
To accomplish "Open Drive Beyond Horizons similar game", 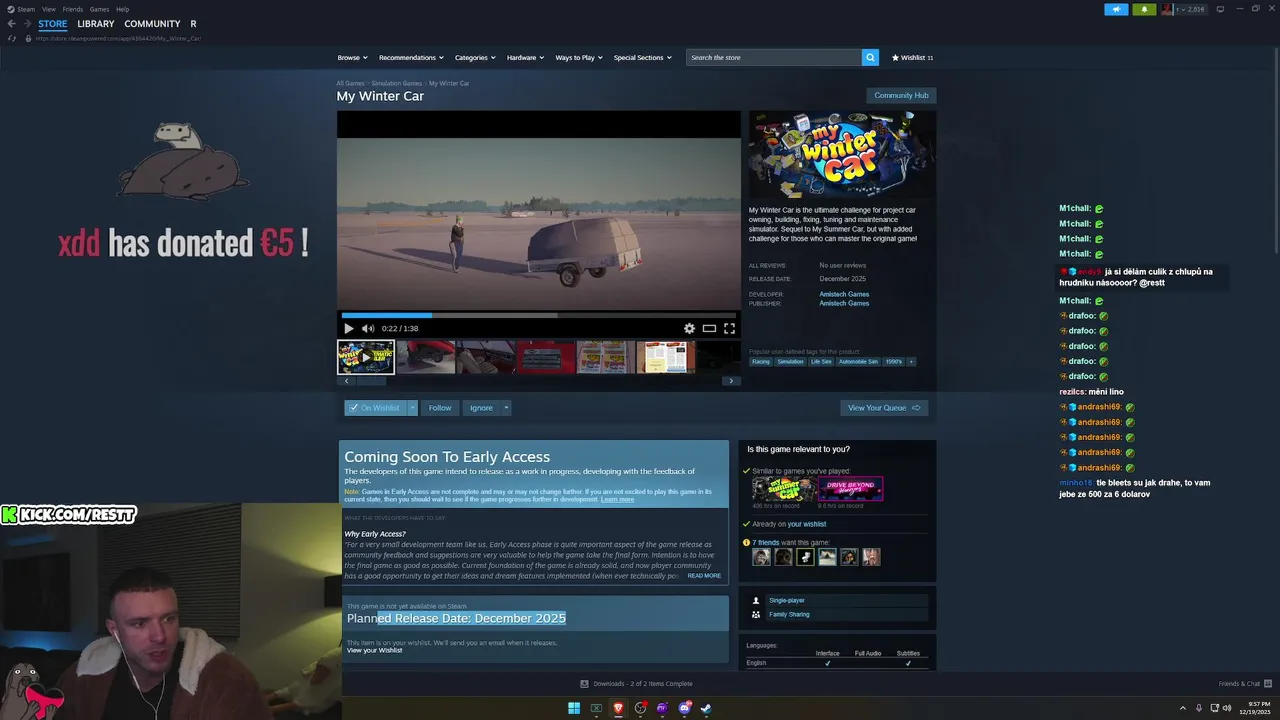I will [850, 489].
